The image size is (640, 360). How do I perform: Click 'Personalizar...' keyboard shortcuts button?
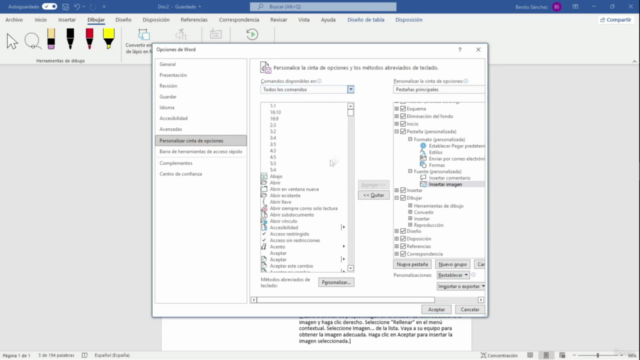(336, 282)
